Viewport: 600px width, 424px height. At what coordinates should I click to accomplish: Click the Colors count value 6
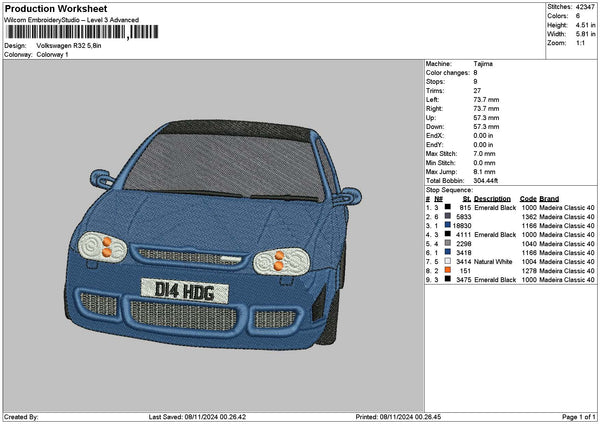tap(578, 16)
